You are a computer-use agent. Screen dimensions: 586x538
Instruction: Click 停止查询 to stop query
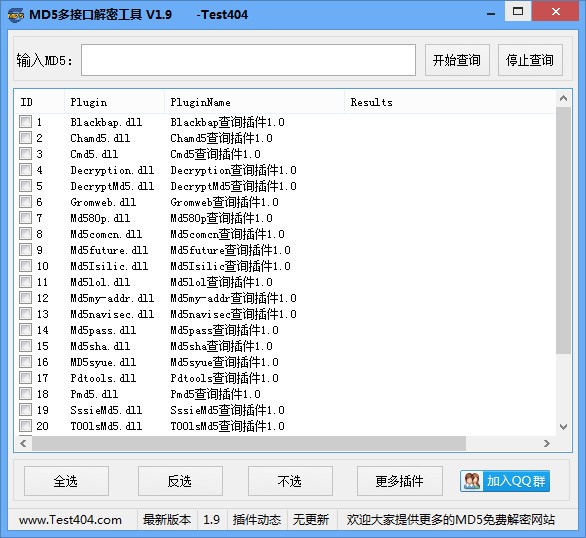pos(530,60)
